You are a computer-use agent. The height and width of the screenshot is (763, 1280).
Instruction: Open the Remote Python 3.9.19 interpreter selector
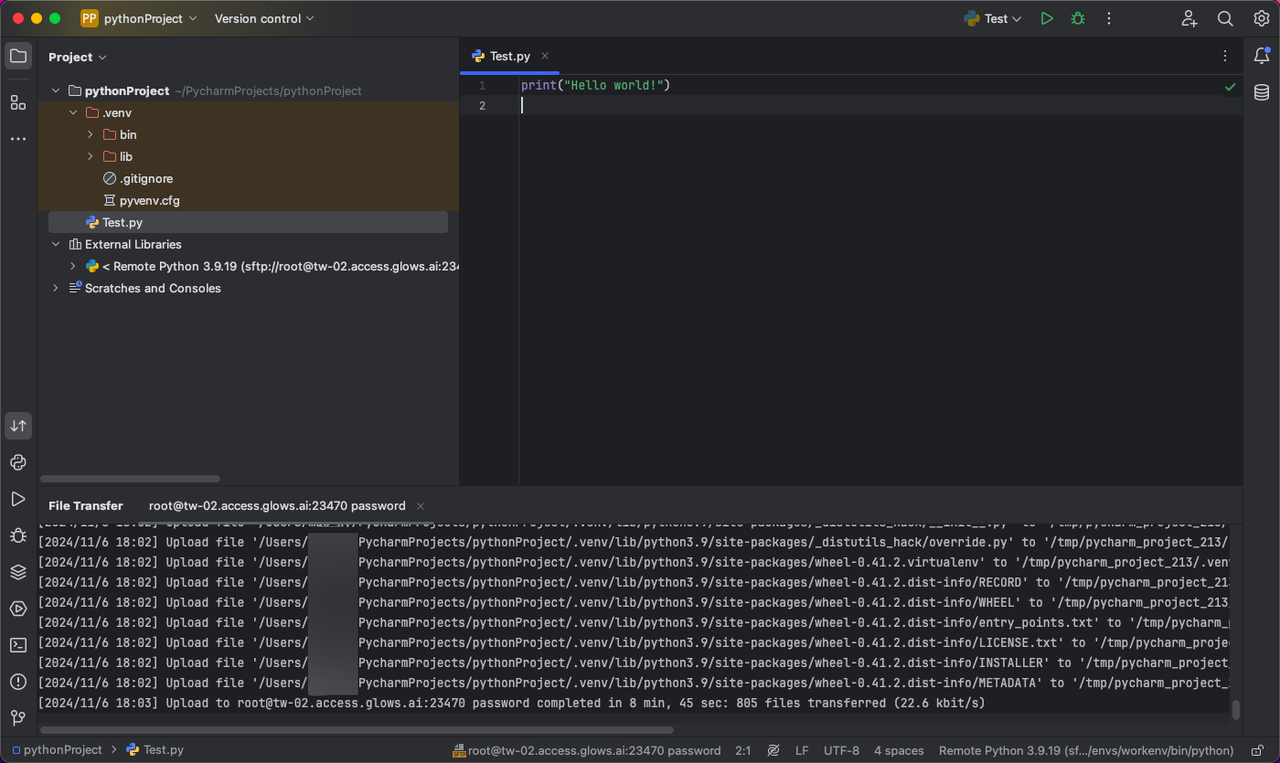1086,750
